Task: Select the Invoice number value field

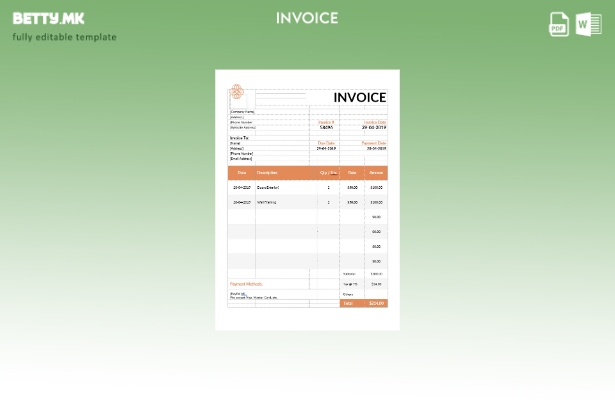Action: [326, 128]
